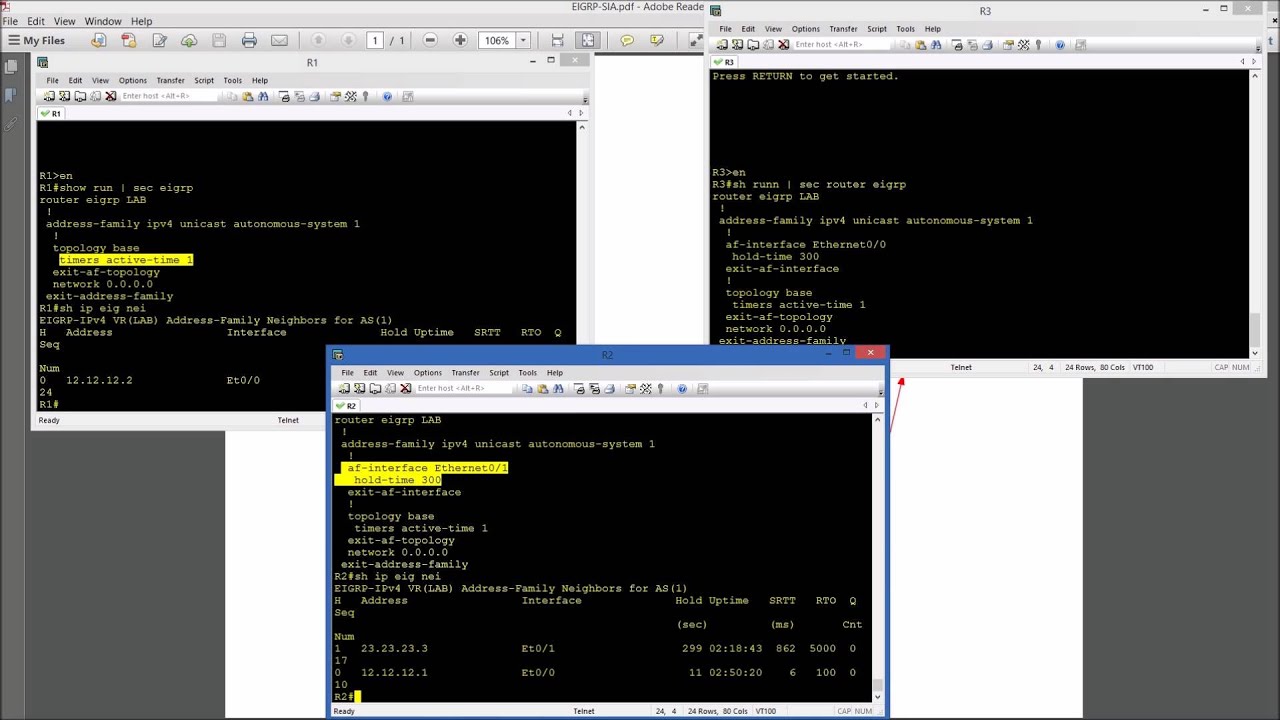This screenshot has height=720, width=1280.
Task: Open the Help menu in R3 window
Action: [x=932, y=29]
